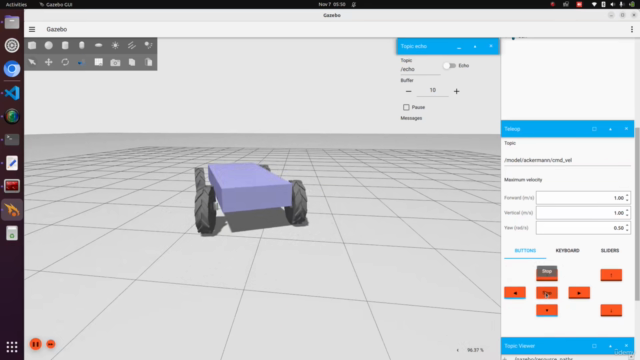The width and height of the screenshot is (640, 360).
Task: Add a point light to the scene
Action: tap(115, 45)
